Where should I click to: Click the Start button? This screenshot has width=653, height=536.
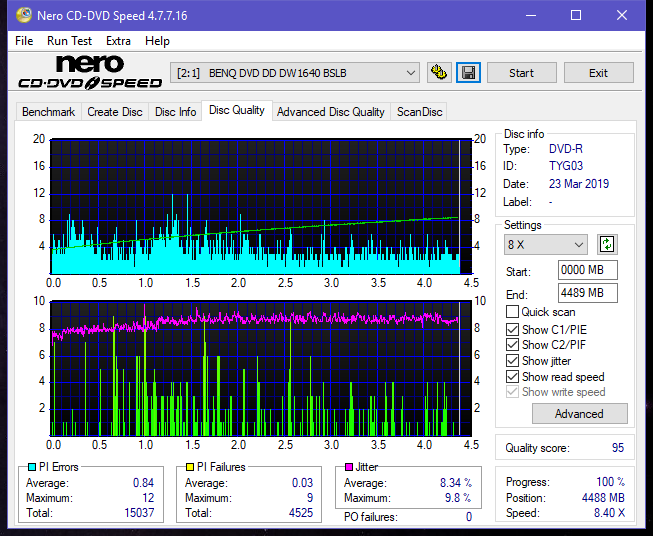pos(521,73)
